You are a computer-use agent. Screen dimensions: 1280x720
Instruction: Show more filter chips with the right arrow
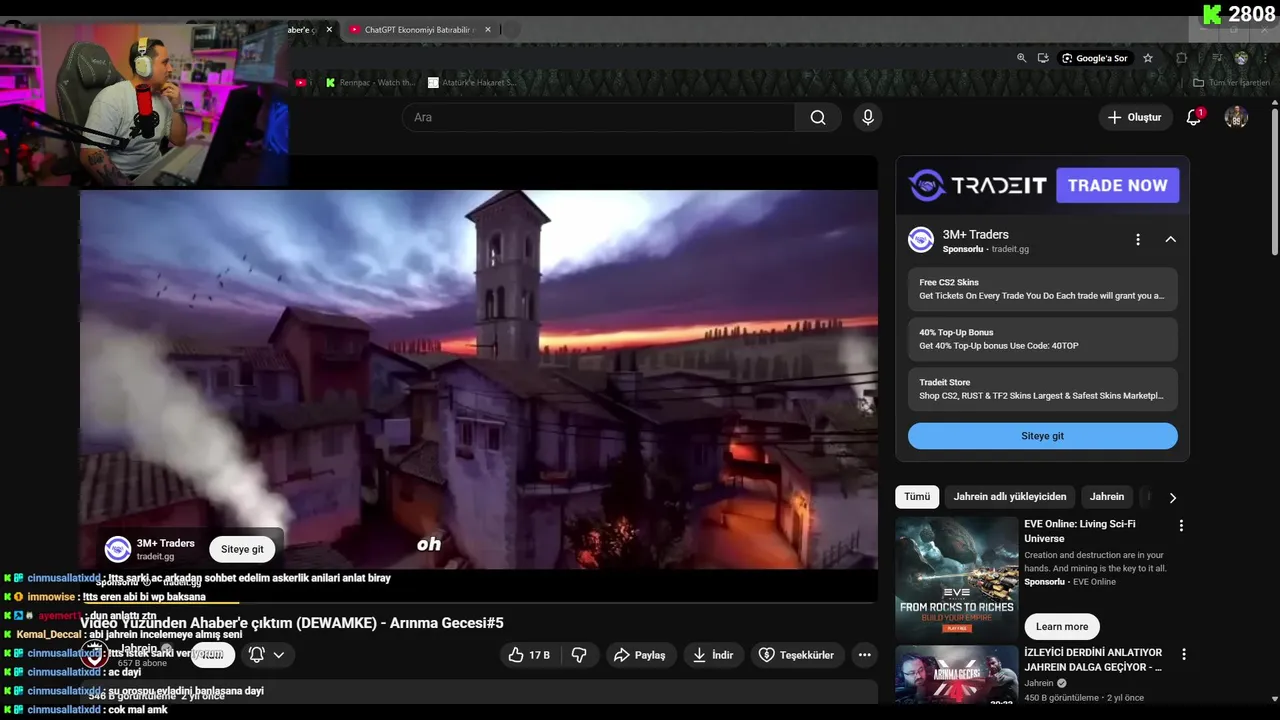[x=1173, y=497]
